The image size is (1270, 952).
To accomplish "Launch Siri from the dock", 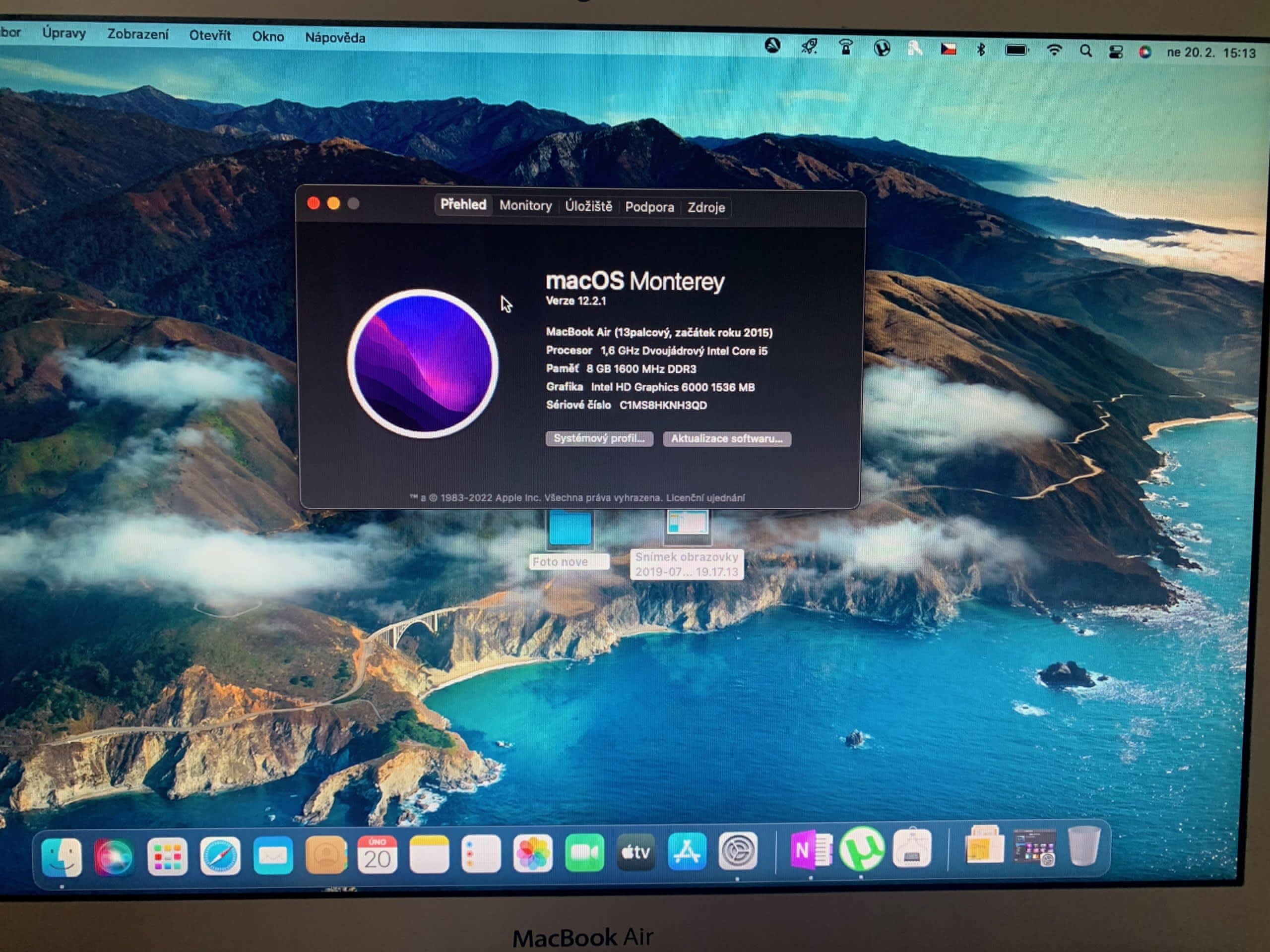I will click(x=113, y=857).
